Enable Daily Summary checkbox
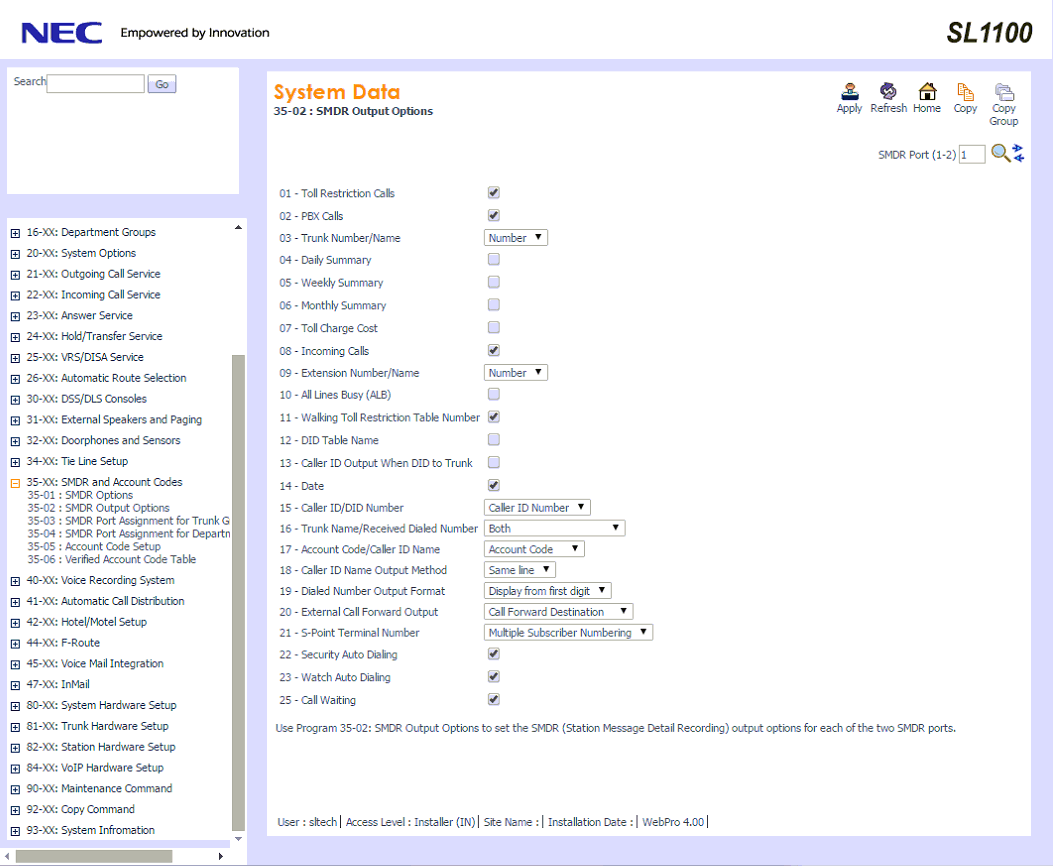Image resolution: width=1053 pixels, height=866 pixels. (x=494, y=259)
